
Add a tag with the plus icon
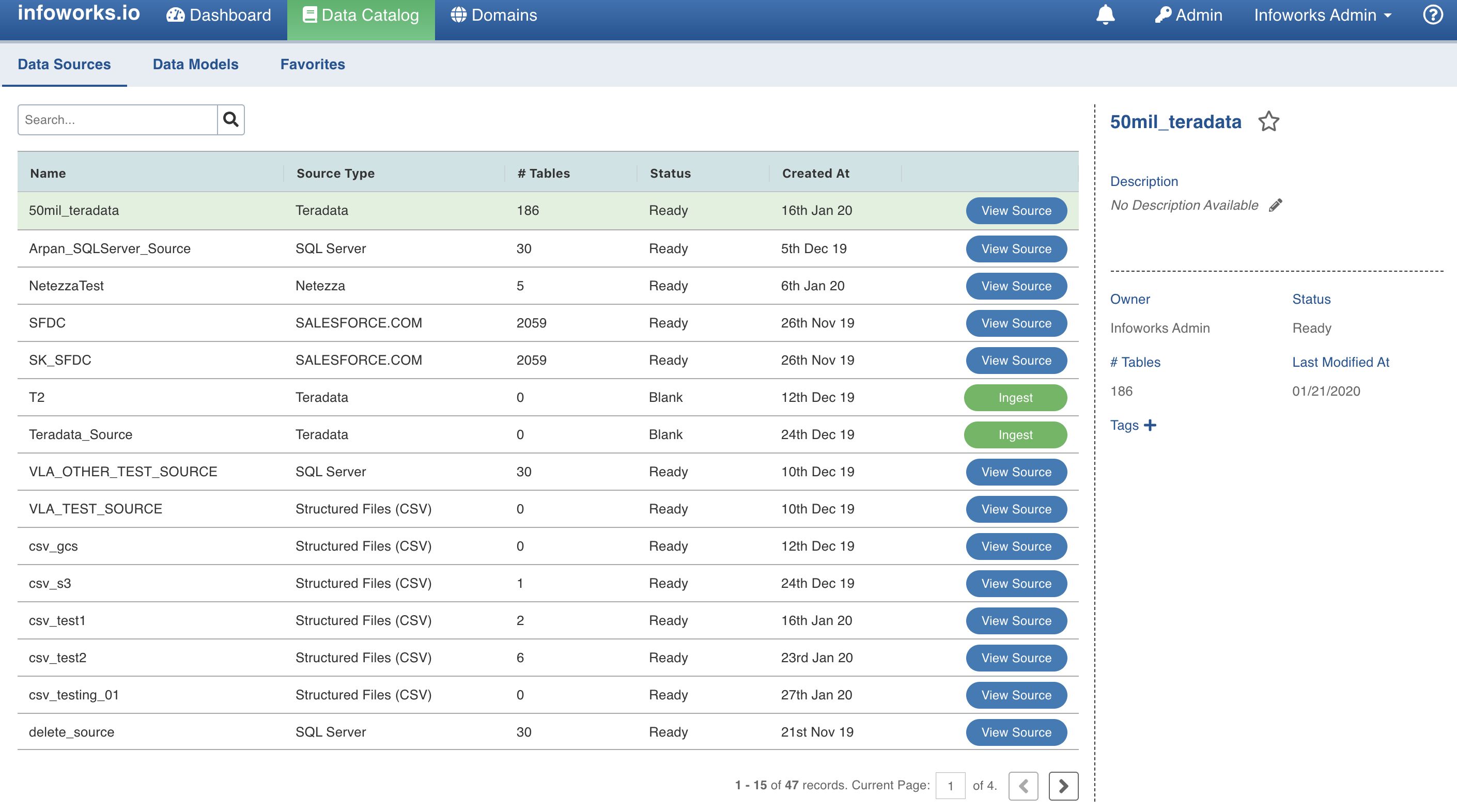[1150, 425]
